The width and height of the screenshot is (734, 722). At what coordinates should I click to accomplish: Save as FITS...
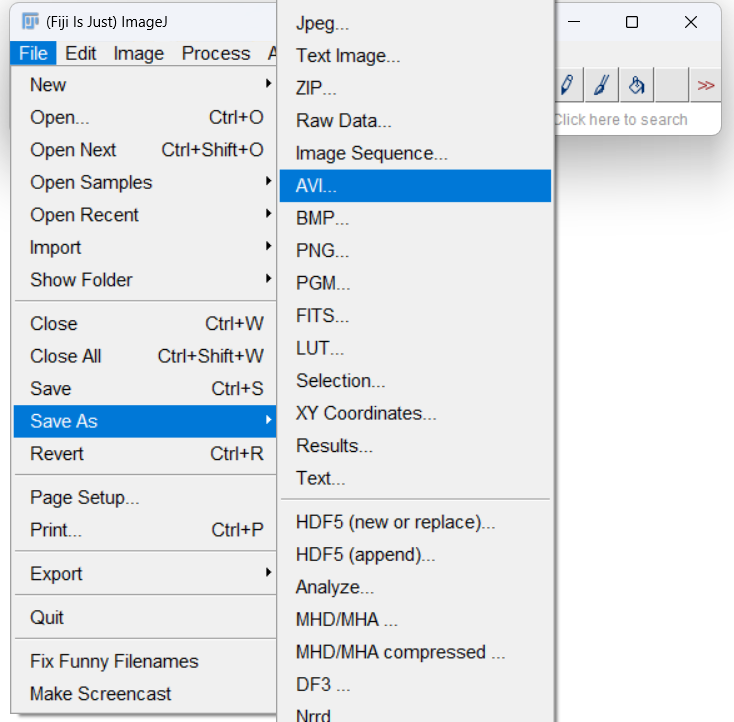pyautogui.click(x=415, y=316)
